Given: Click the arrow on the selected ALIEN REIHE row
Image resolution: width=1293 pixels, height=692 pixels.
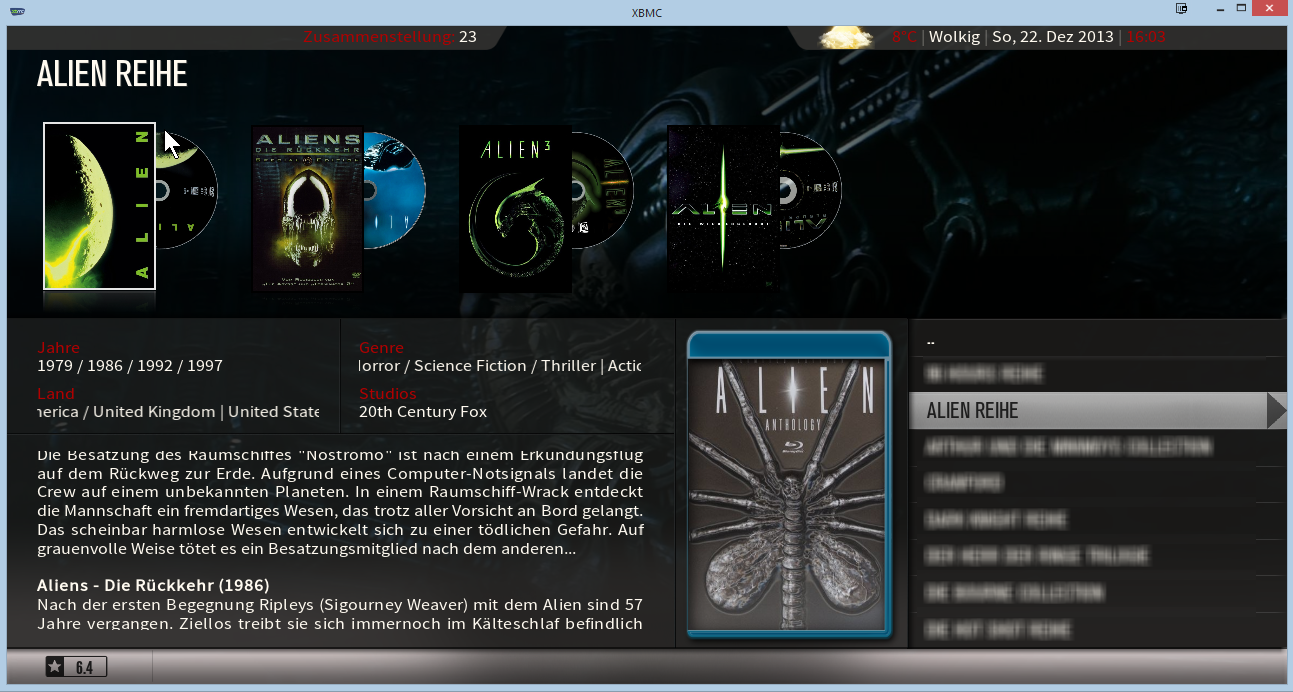Looking at the screenshot, I should pyautogui.click(x=1276, y=411).
